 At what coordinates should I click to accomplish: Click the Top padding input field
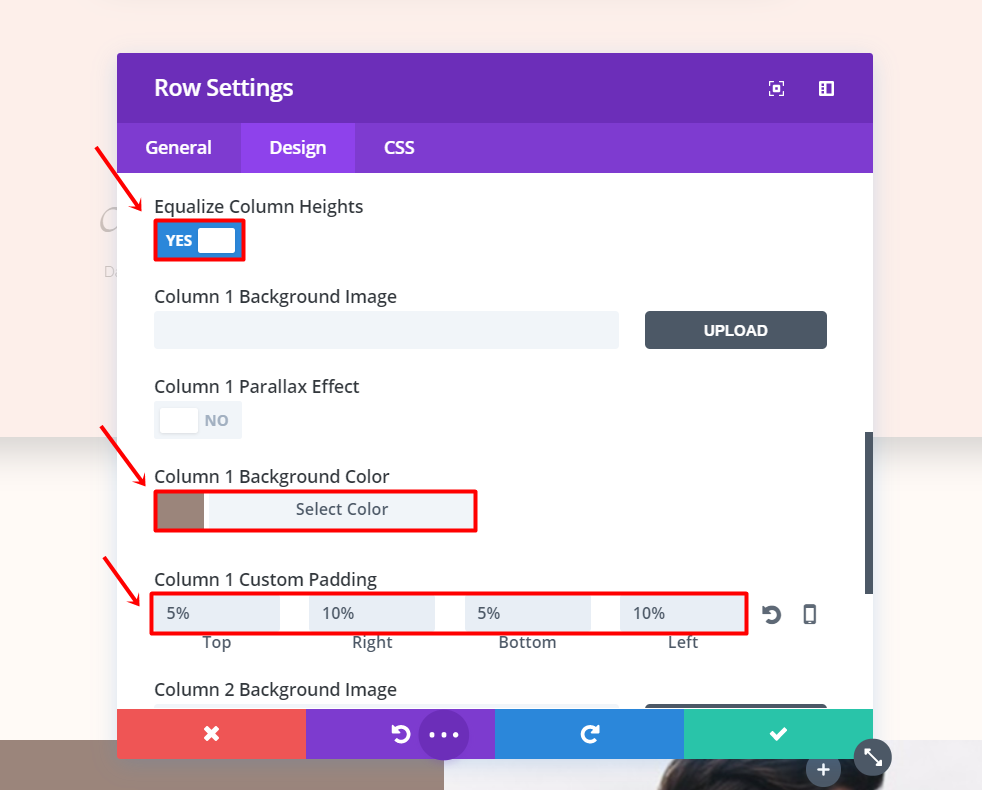[216, 614]
